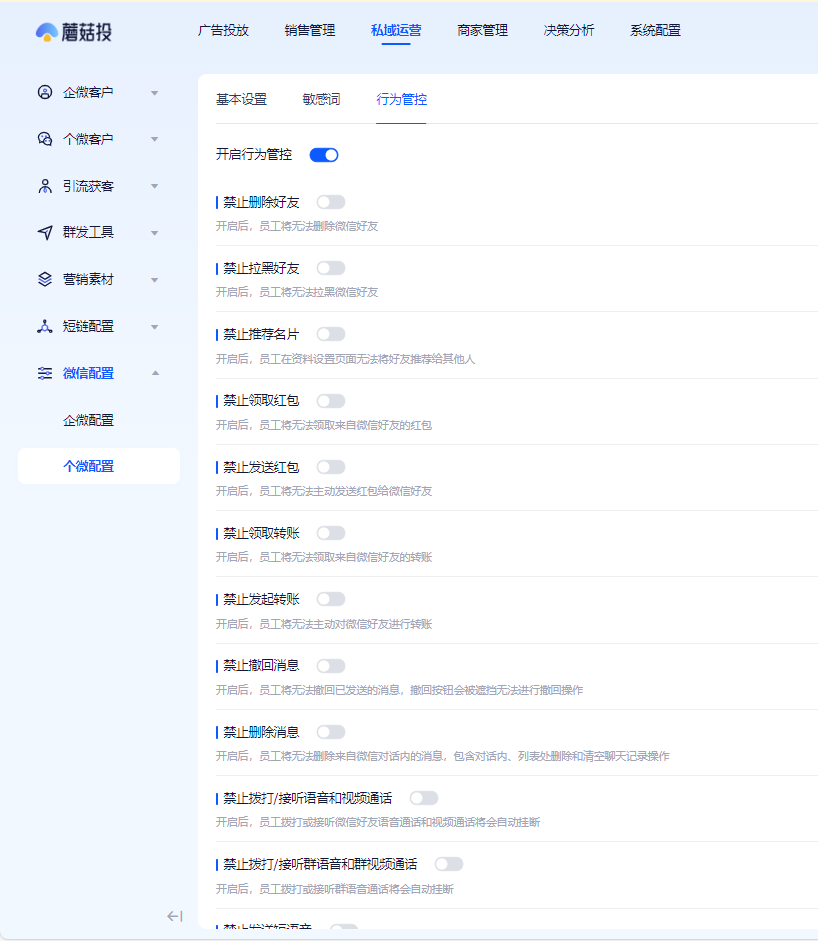Screen dimensions: 818x941
Task: Enable the 禁止撤回消息 switch
Action: (x=330, y=665)
